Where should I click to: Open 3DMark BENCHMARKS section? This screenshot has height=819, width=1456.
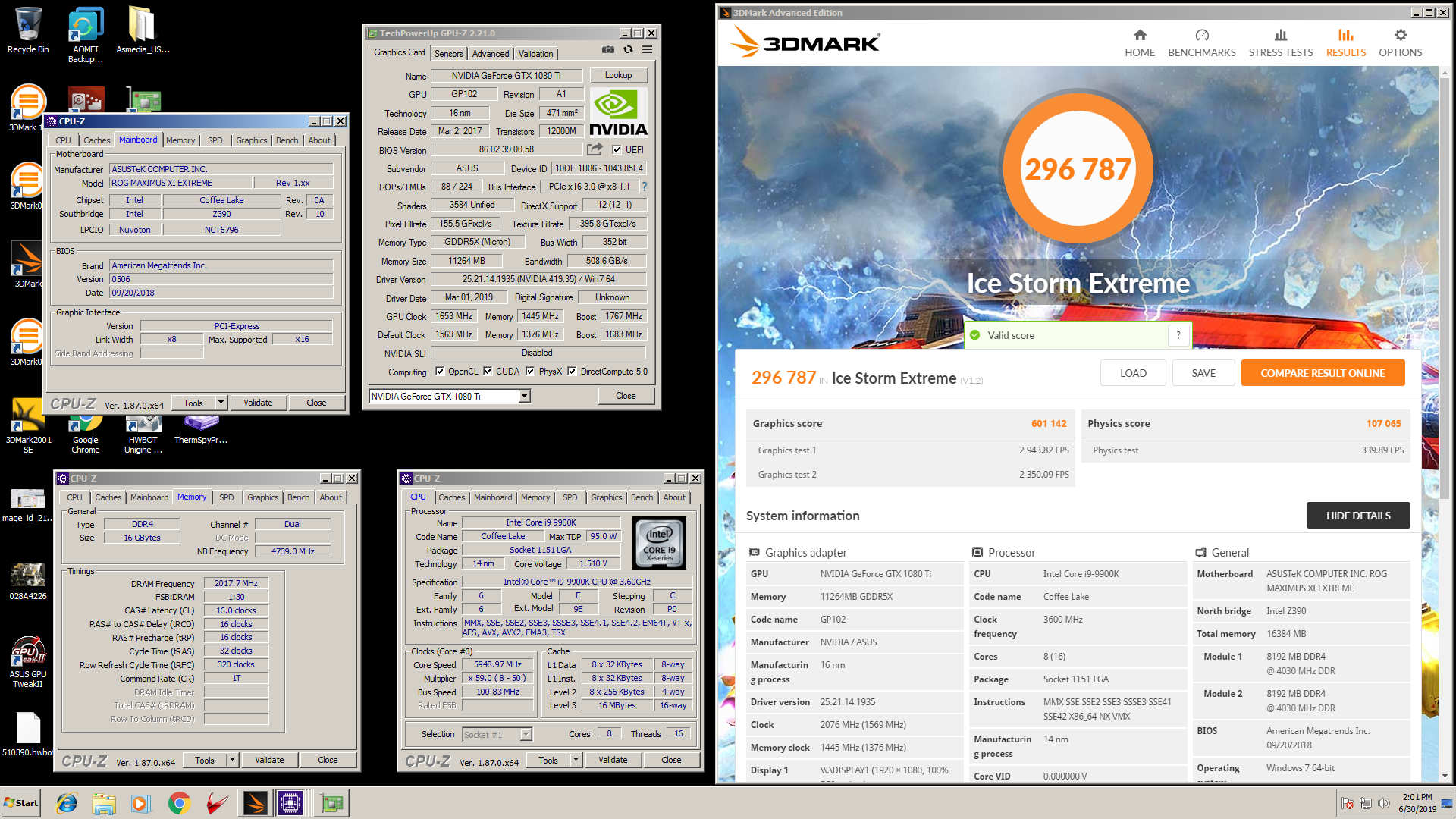pyautogui.click(x=1201, y=43)
